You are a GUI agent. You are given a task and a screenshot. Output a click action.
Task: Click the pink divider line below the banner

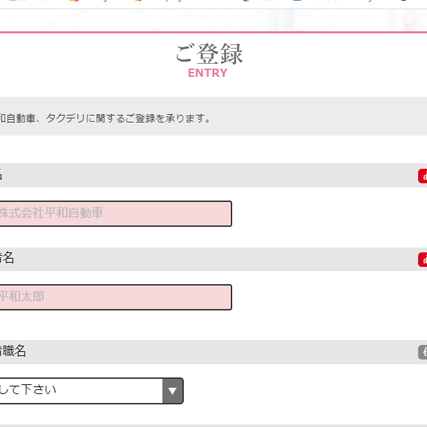pyautogui.click(x=213, y=32)
